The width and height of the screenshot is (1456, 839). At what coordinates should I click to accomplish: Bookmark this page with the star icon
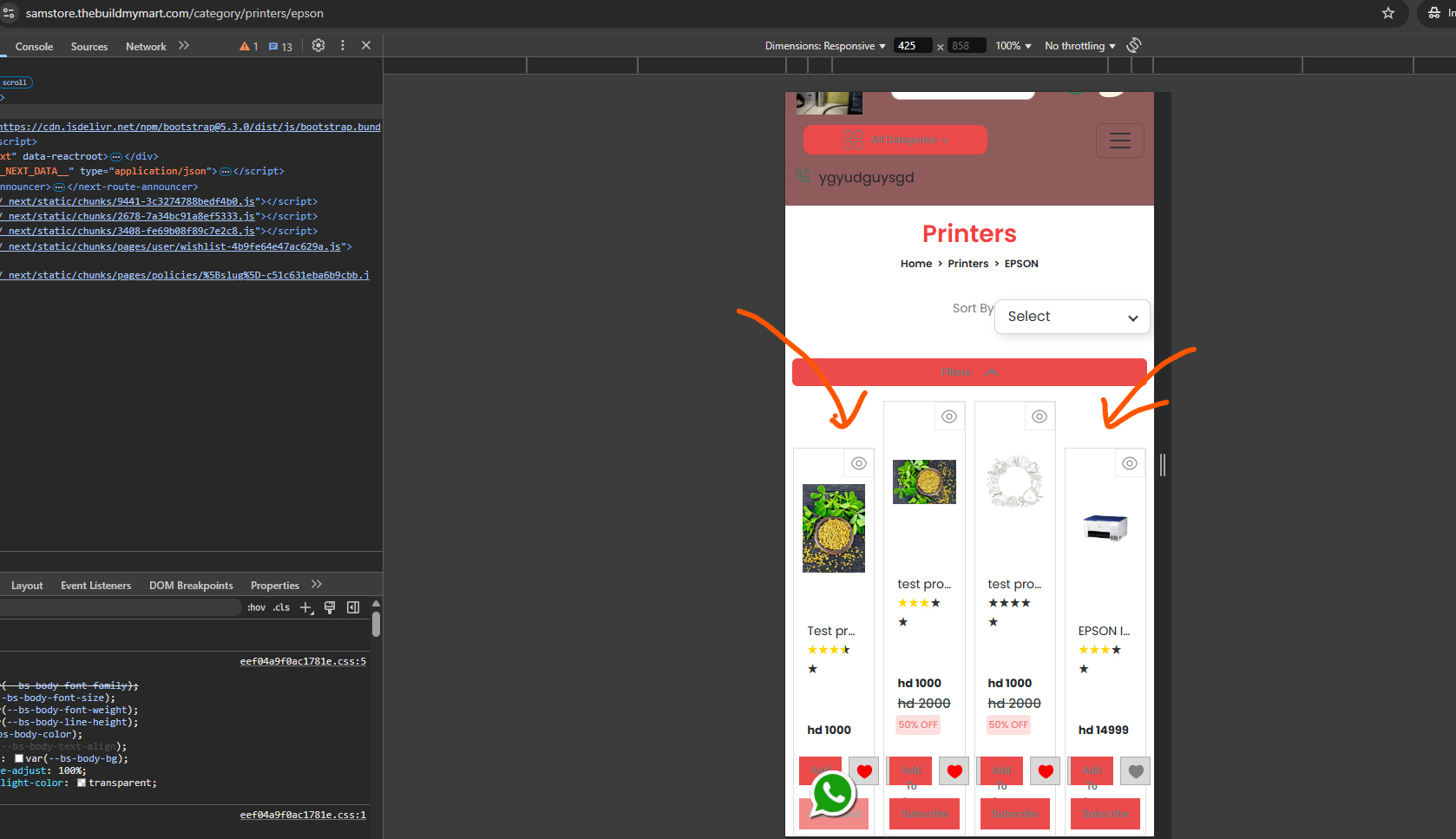[x=1388, y=13]
